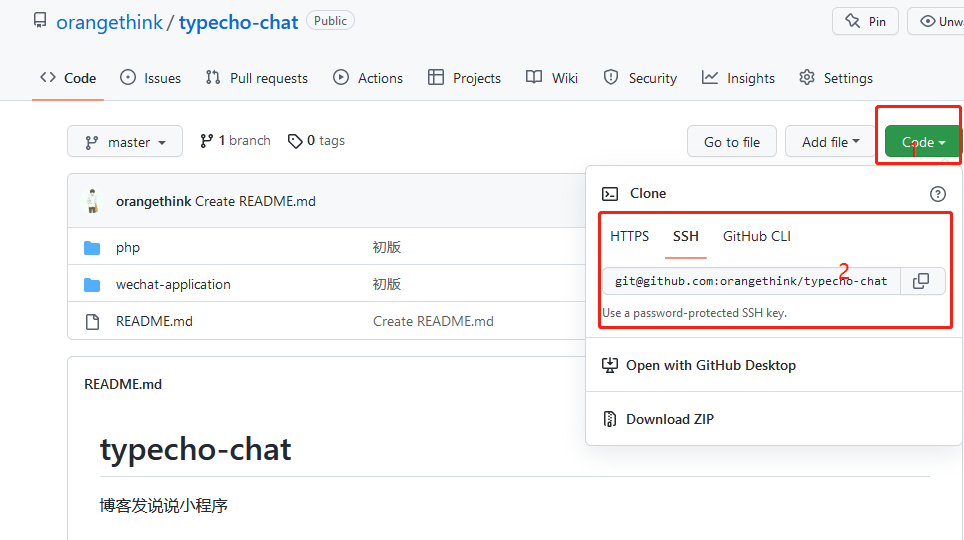Click the GitHub Desktop download icon
Image resolution: width=964 pixels, height=540 pixels.
(610, 365)
